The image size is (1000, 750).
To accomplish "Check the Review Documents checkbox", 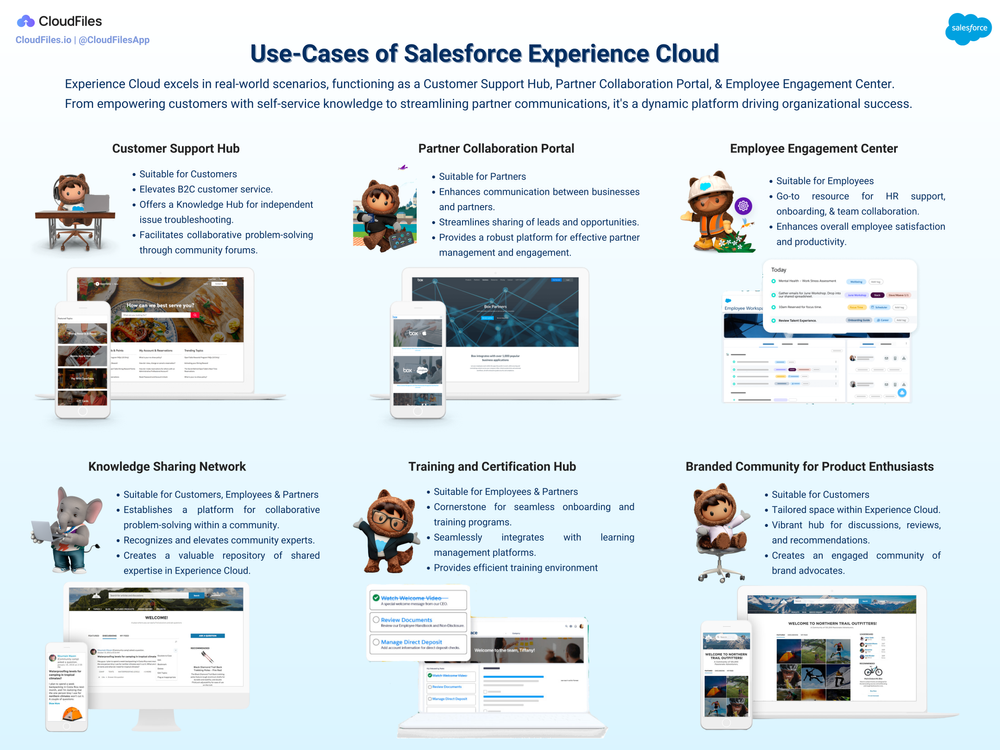I will [375, 620].
